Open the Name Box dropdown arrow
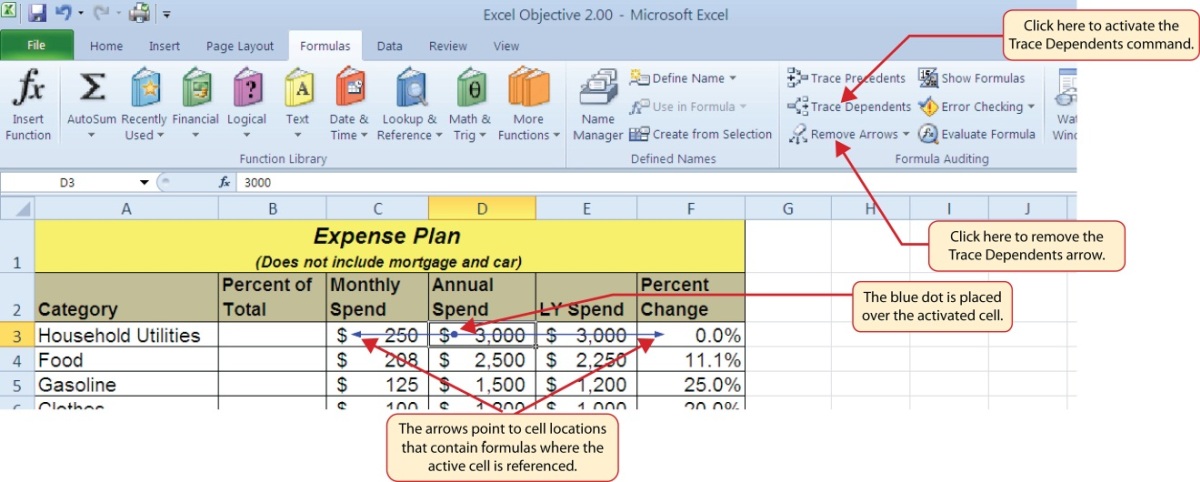 (x=144, y=183)
